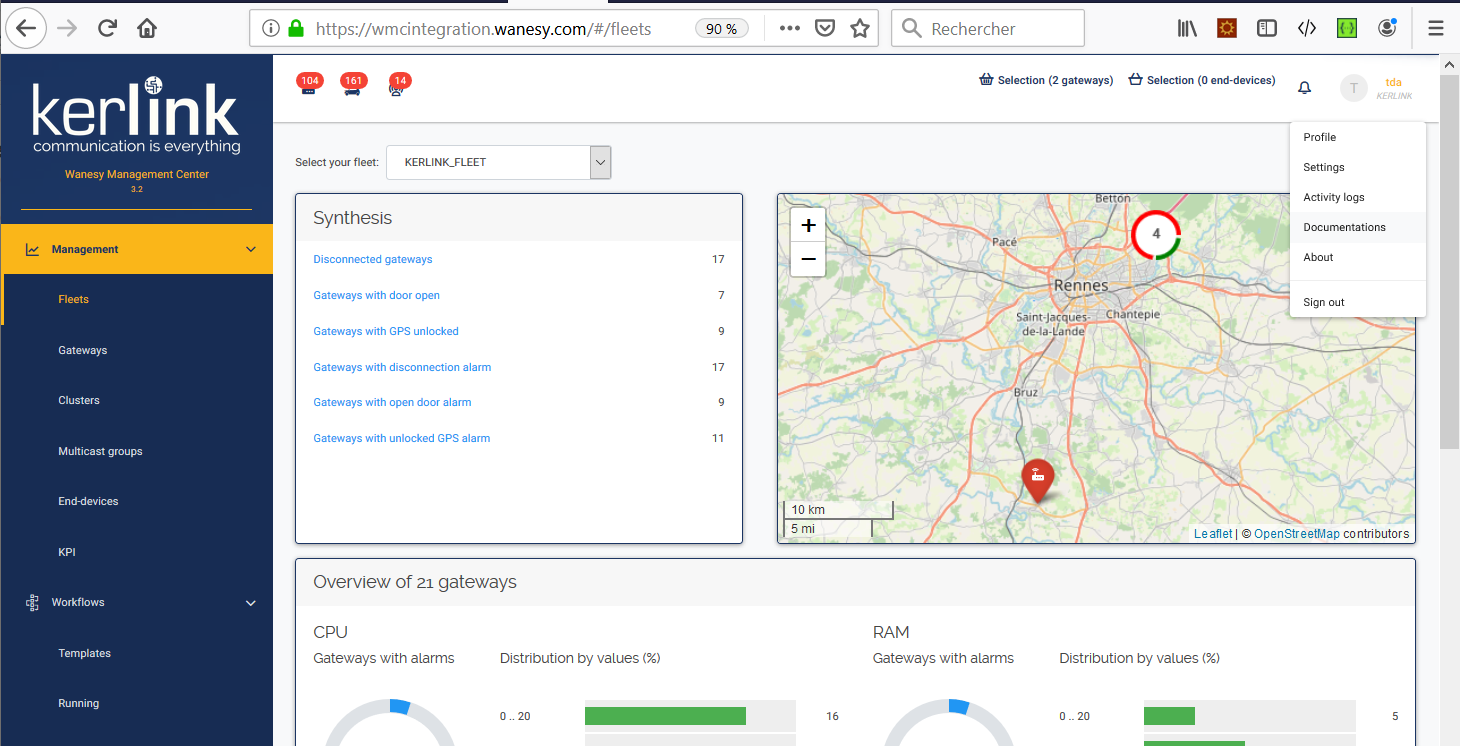Open the gateway alarms icon with badge 104
The height and width of the screenshot is (746, 1460).
tap(308, 87)
